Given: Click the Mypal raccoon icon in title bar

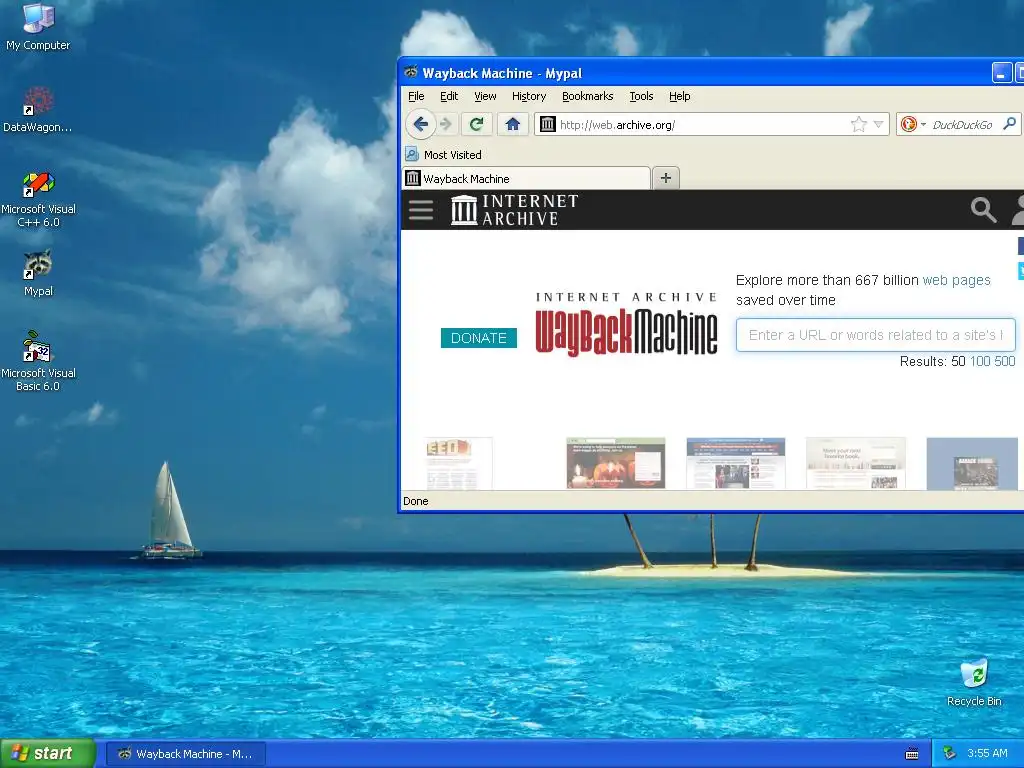Looking at the screenshot, I should coord(411,72).
